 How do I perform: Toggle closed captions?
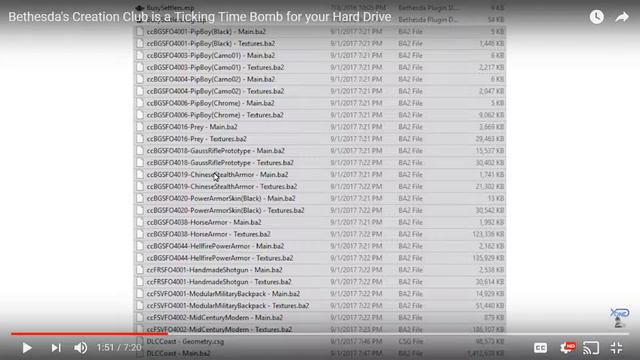[x=540, y=348]
